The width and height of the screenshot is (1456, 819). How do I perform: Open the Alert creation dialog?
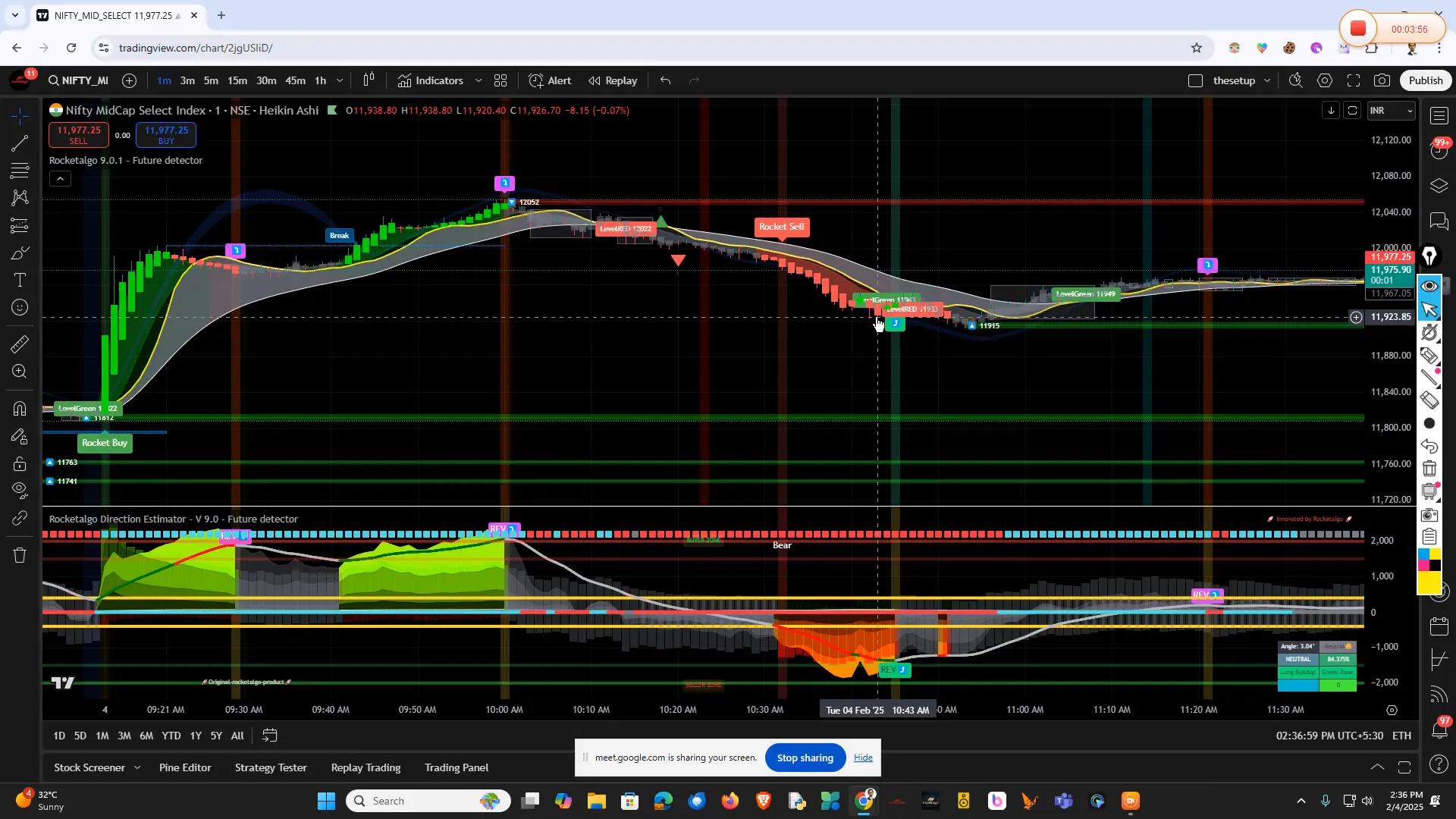[x=550, y=80]
